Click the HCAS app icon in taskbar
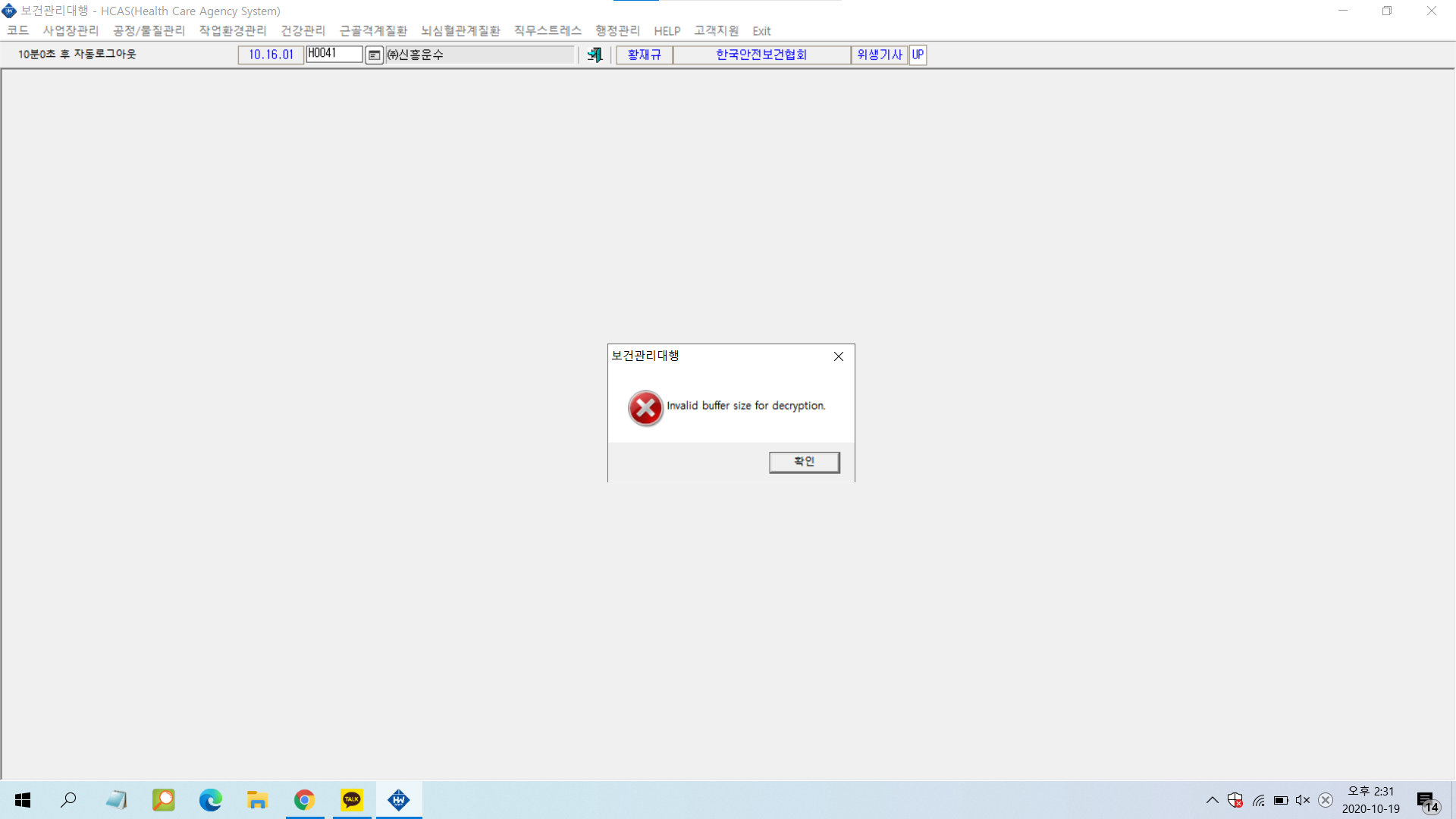Image resolution: width=1456 pixels, height=819 pixels. click(399, 800)
